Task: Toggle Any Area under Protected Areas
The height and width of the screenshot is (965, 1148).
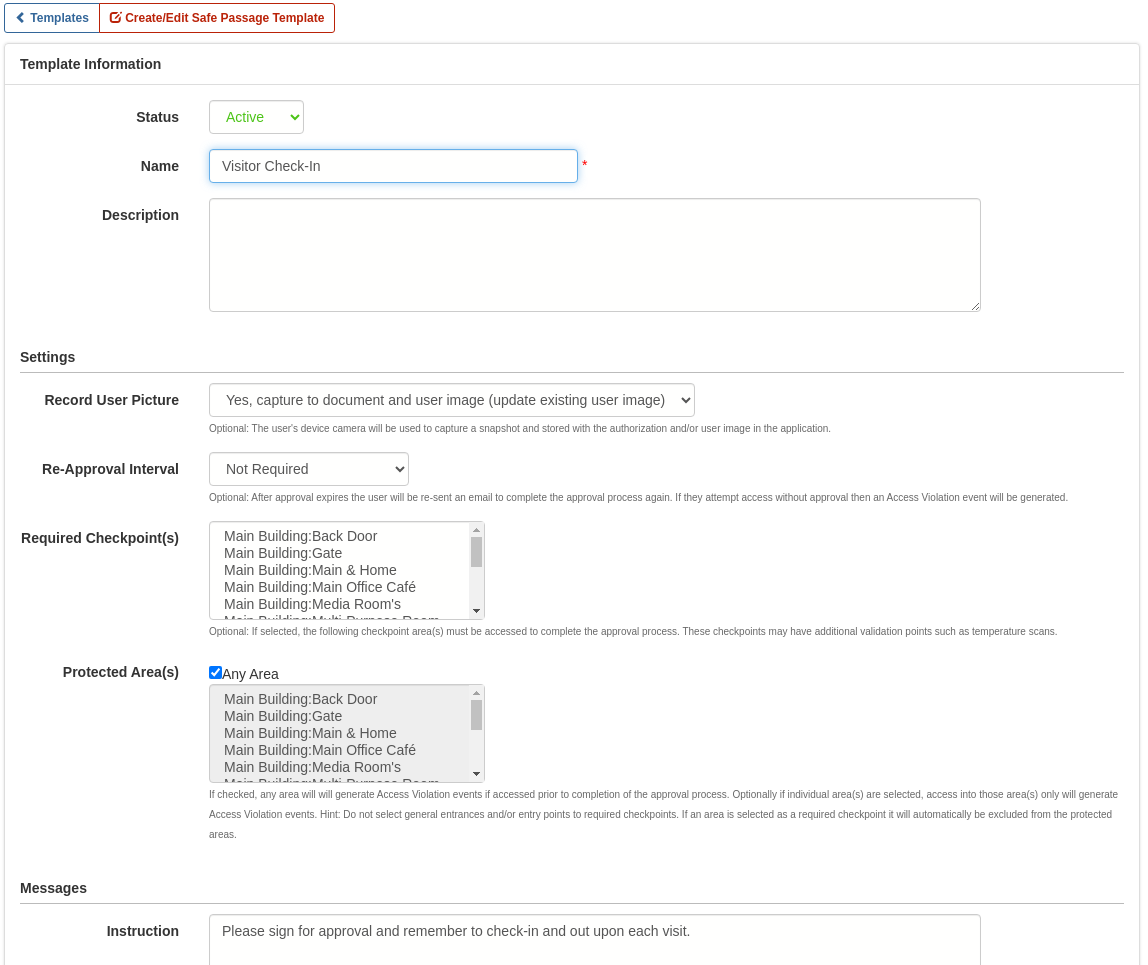Action: (215, 672)
